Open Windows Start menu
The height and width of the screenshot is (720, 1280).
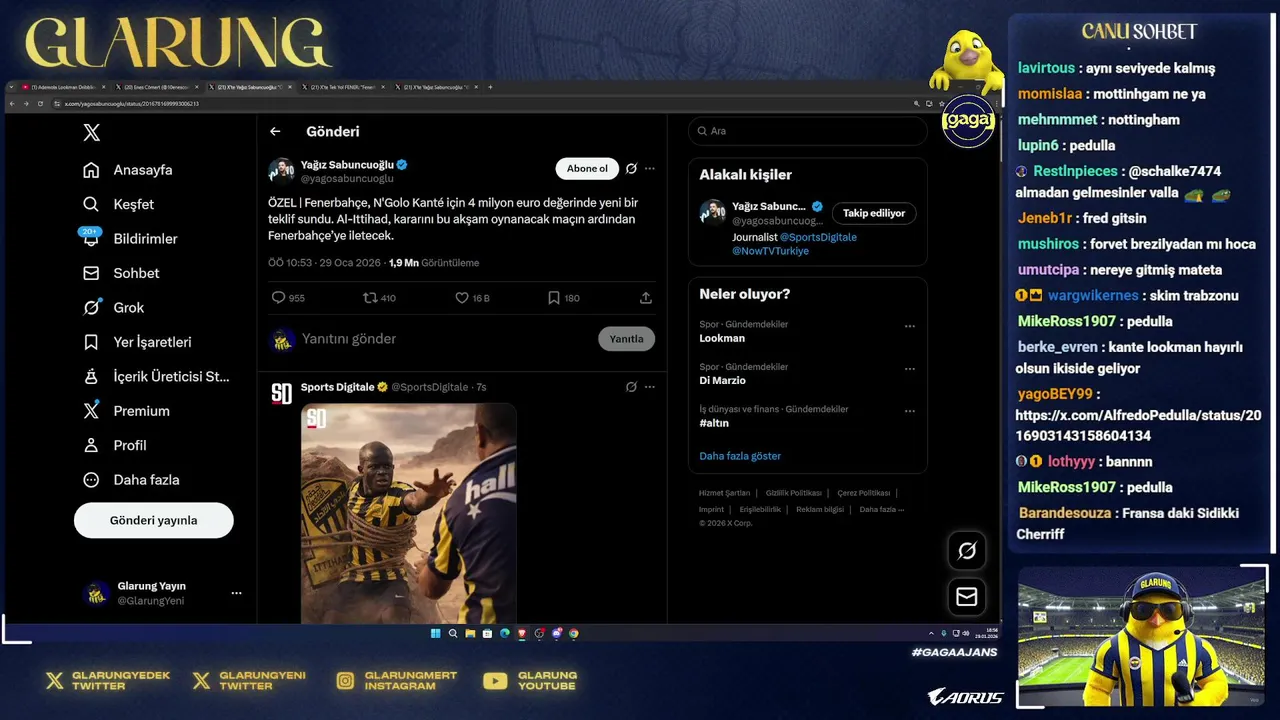435,633
